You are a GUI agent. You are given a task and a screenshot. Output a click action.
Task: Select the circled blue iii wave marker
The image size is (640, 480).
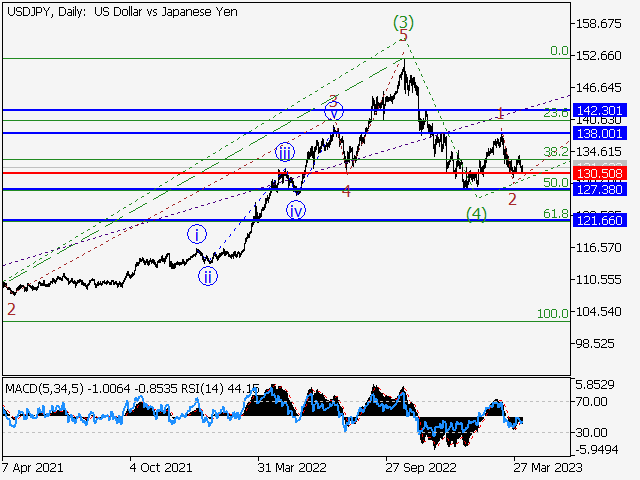(284, 153)
